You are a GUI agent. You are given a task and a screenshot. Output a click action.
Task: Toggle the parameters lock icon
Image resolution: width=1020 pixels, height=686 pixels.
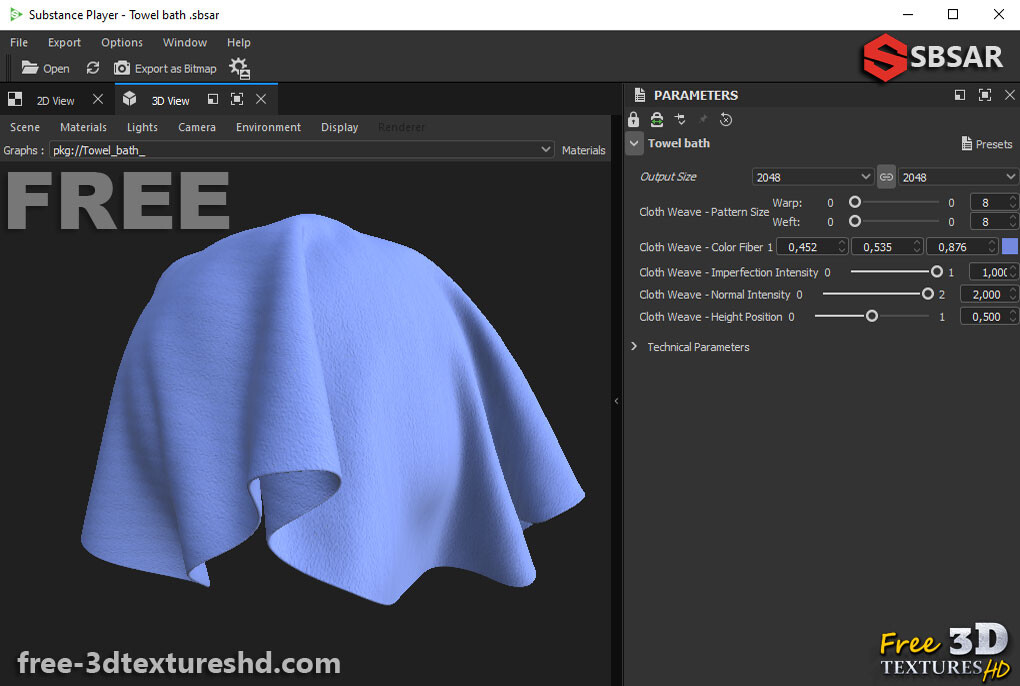(633, 119)
